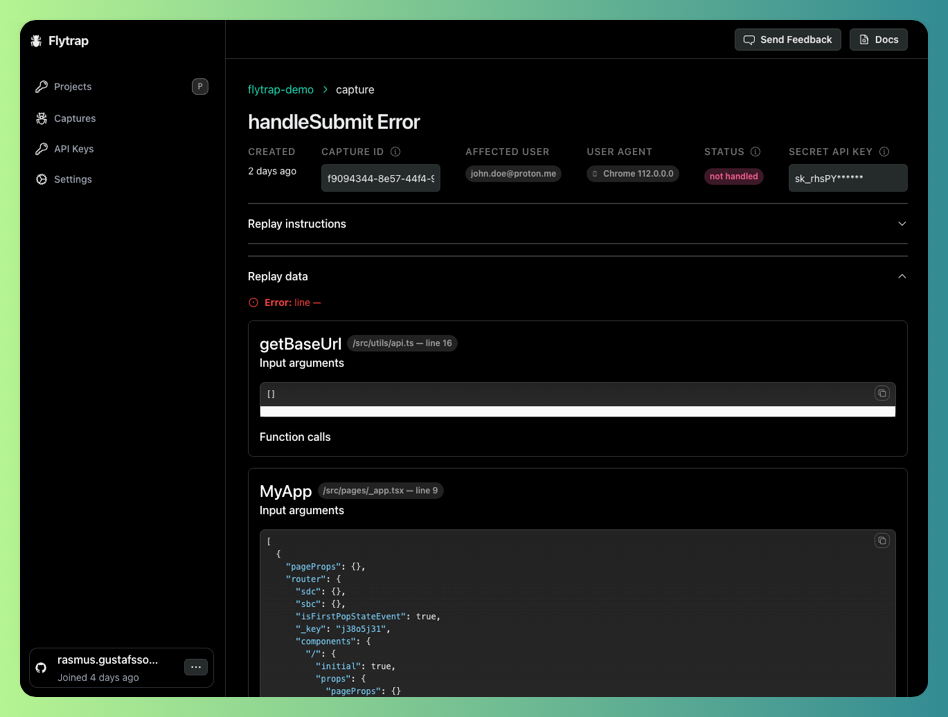
Task: Click the Secret API Key field
Action: click(x=847, y=178)
